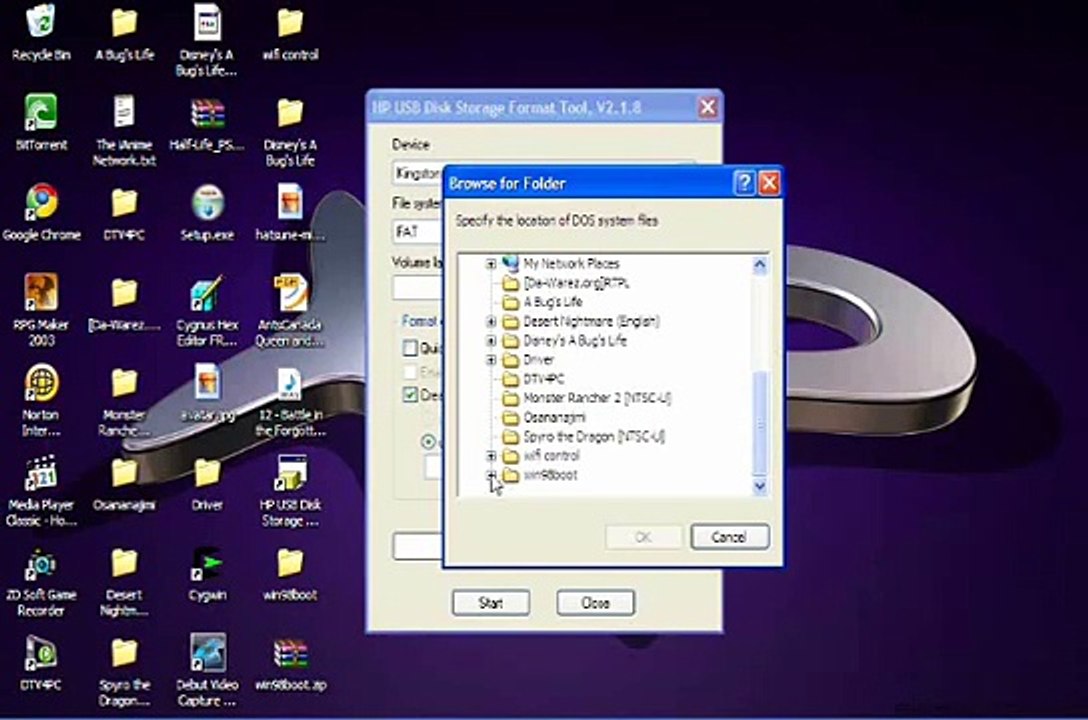Select the Osananajimi folder in the tree
The image size is (1088, 720).
click(x=554, y=418)
